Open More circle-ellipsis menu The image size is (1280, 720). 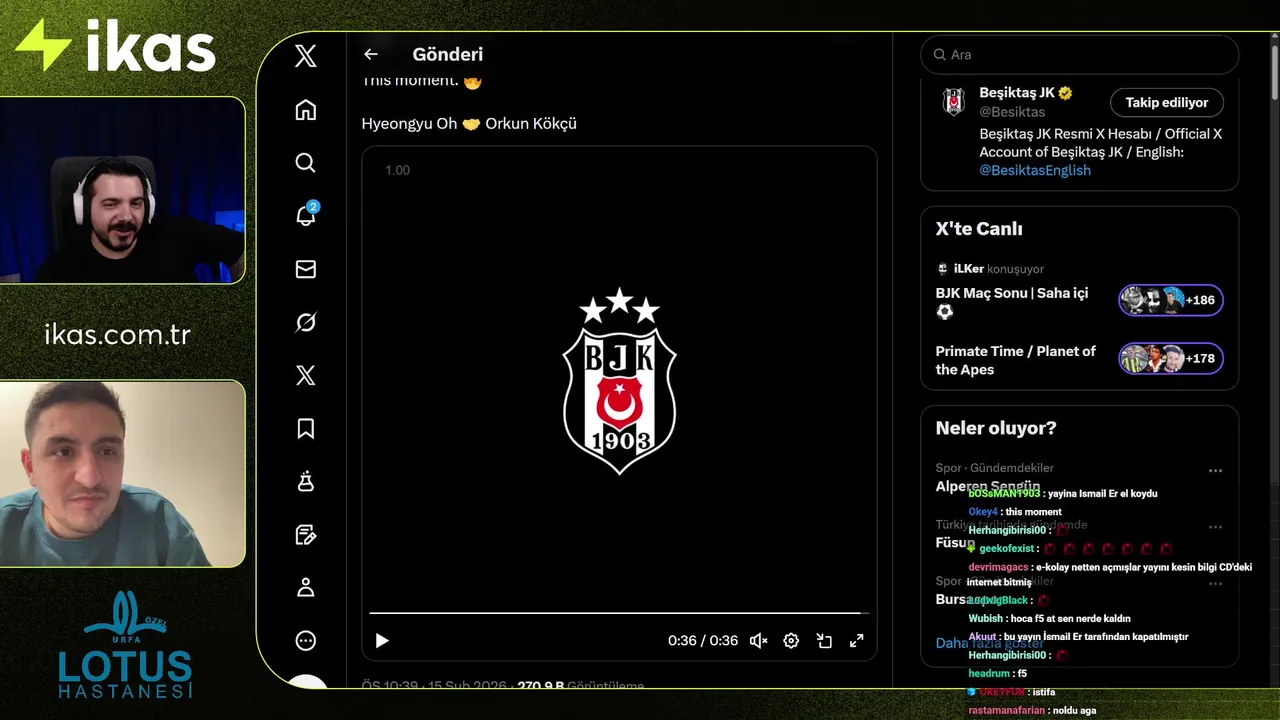pyautogui.click(x=306, y=641)
